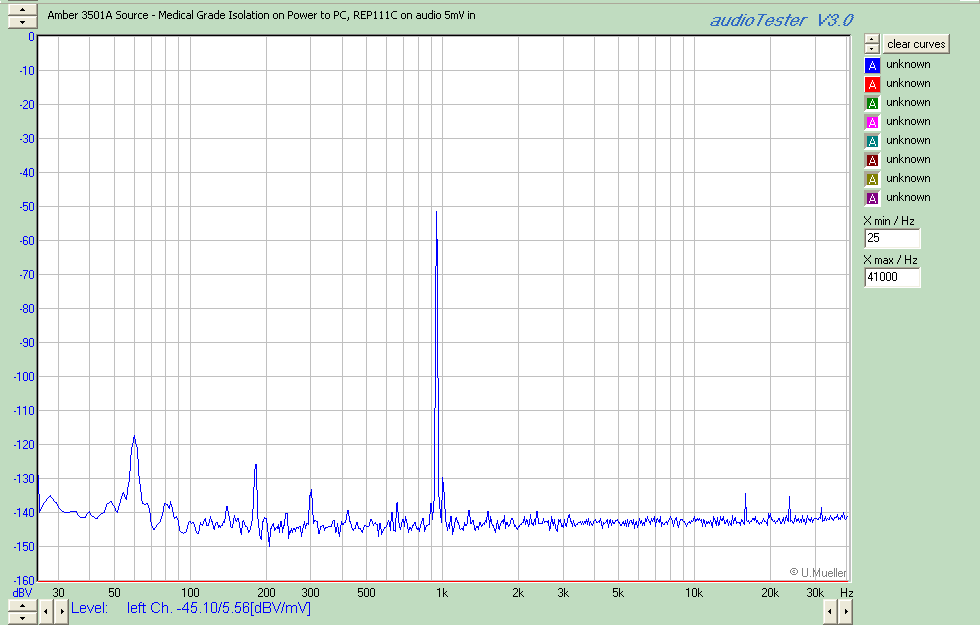Click down arrow next to clear curves
This screenshot has width=980, height=625.
tap(872, 49)
